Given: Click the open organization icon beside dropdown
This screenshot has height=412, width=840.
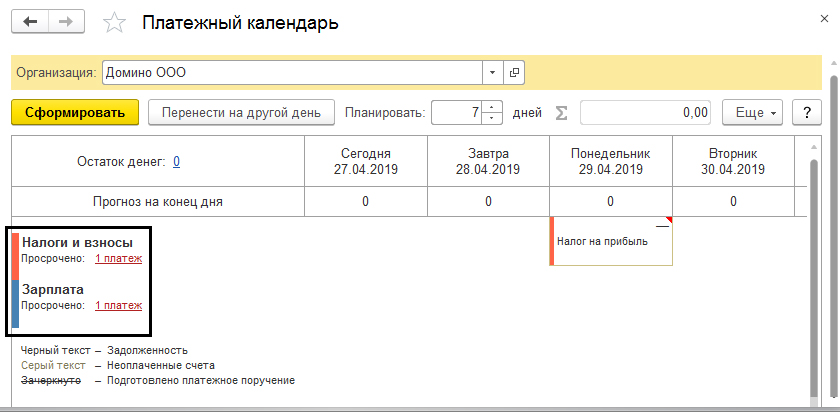Looking at the screenshot, I should pos(514,73).
